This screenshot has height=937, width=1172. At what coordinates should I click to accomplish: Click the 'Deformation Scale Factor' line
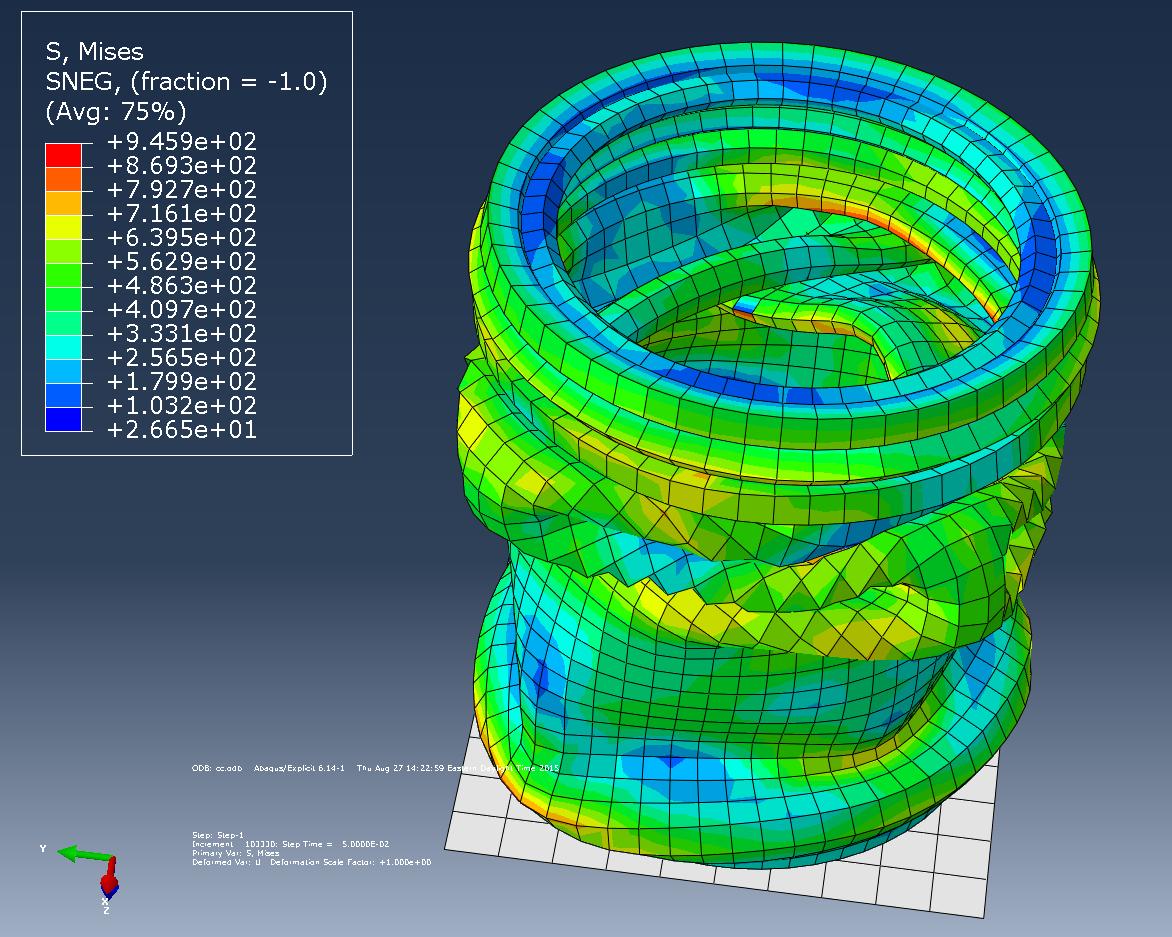(x=311, y=862)
